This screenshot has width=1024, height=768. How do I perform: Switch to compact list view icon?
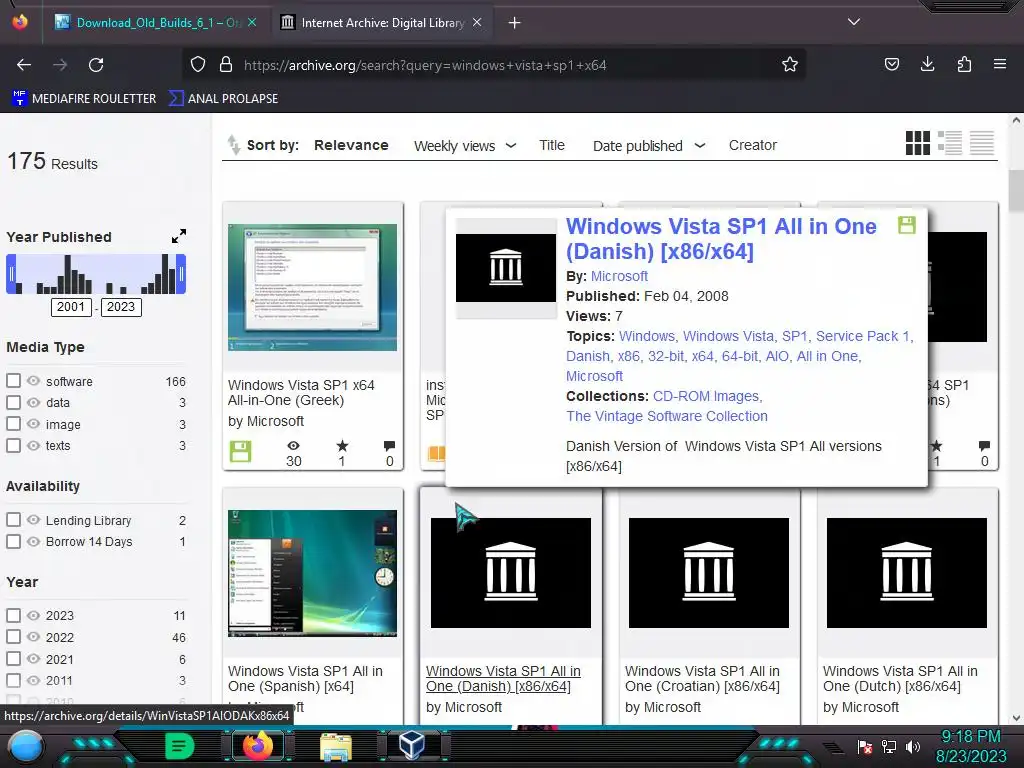982,142
